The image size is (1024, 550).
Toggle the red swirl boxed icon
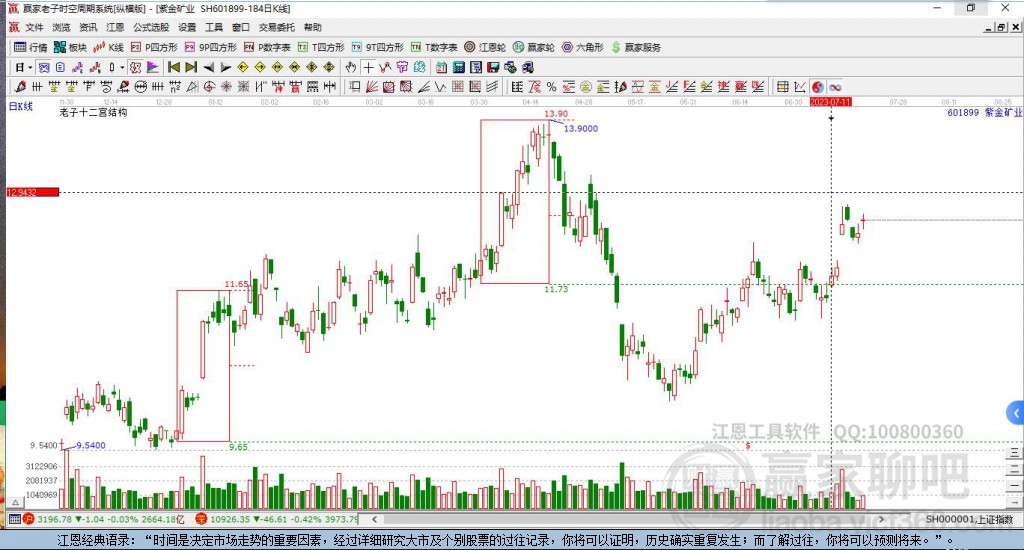coord(135,67)
